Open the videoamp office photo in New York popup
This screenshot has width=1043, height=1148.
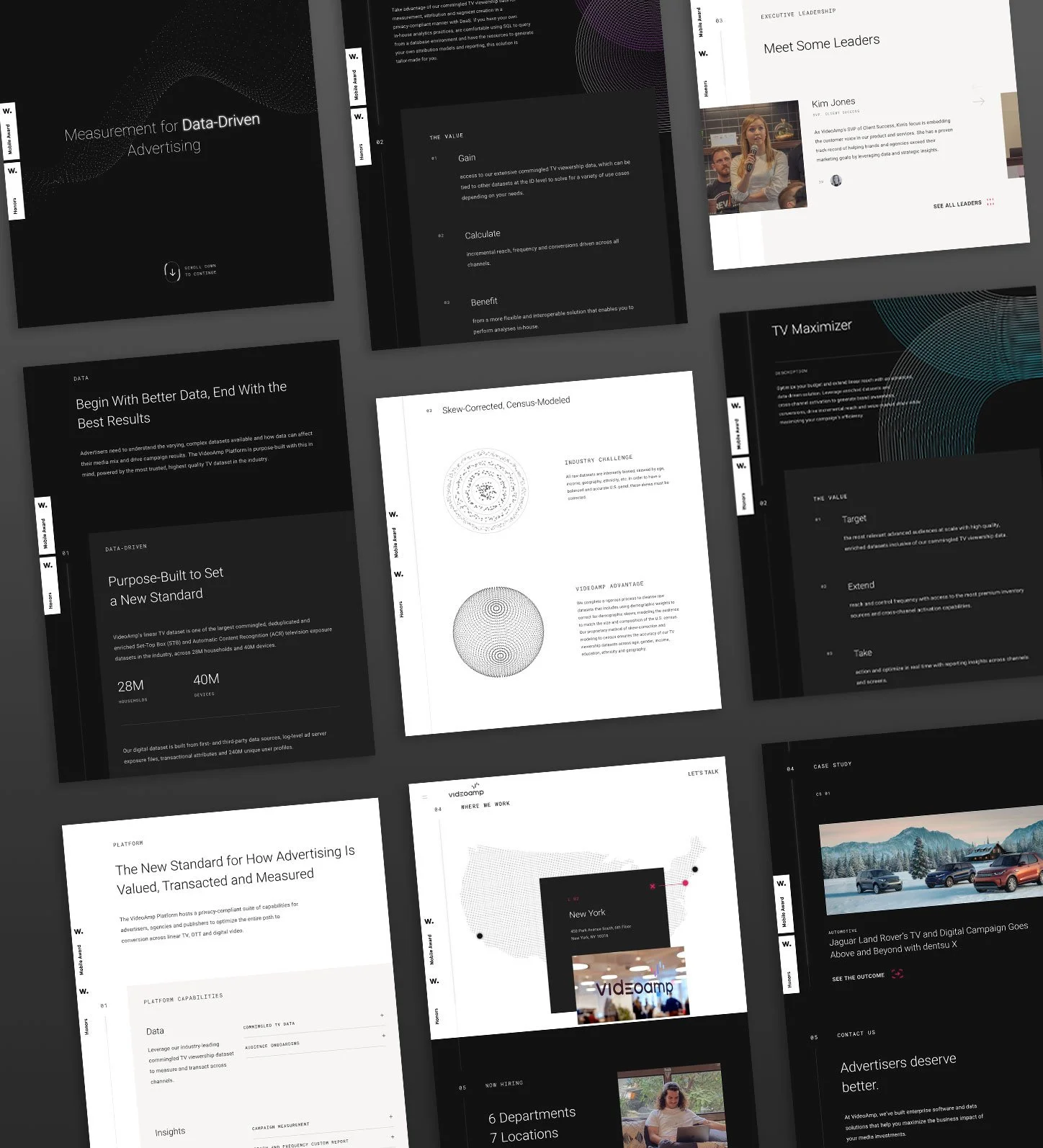tap(632, 985)
